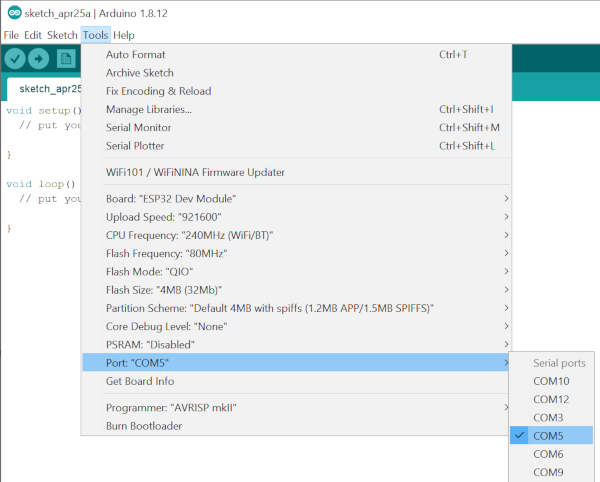Viewport: 600px width, 482px height.
Task: Pick COM12 in the port submenu
Action: 551,399
